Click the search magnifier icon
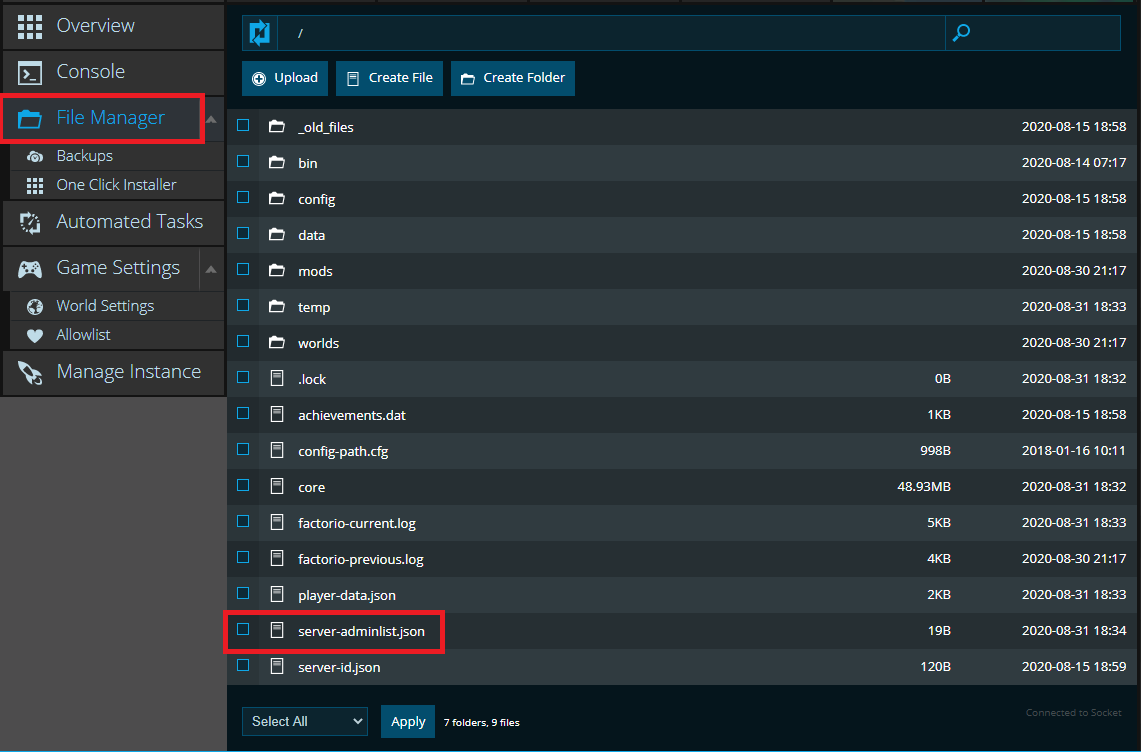1141x752 pixels. (x=961, y=33)
